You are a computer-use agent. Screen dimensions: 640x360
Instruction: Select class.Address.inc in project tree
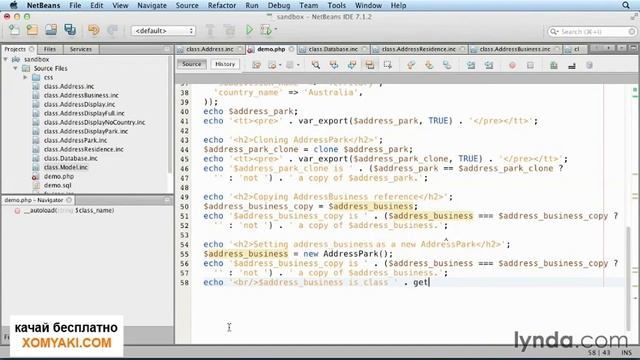[69, 86]
